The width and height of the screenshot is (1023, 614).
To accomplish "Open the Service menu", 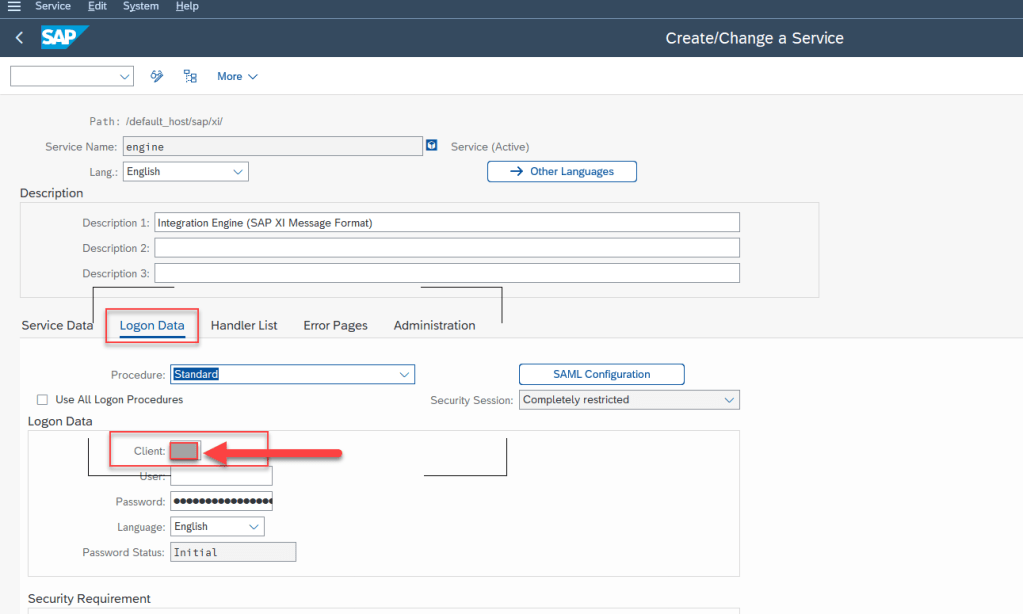I will pyautogui.click(x=53, y=6).
